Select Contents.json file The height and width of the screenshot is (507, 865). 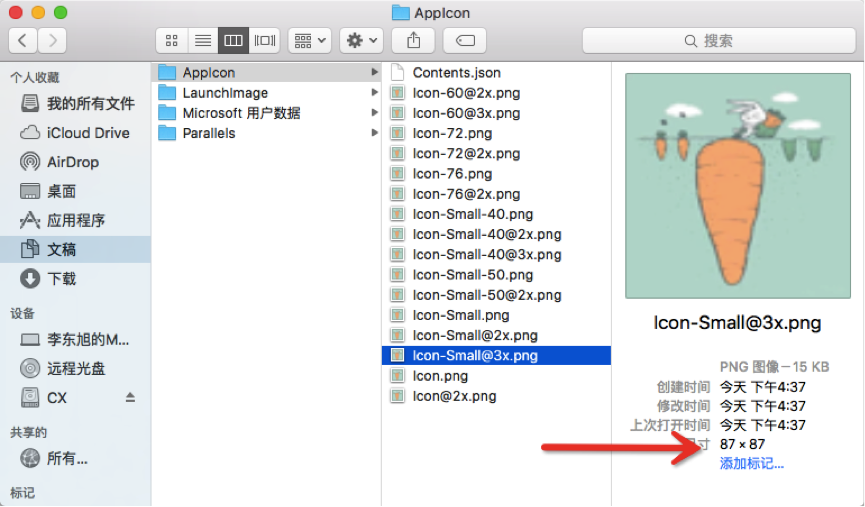pos(496,72)
